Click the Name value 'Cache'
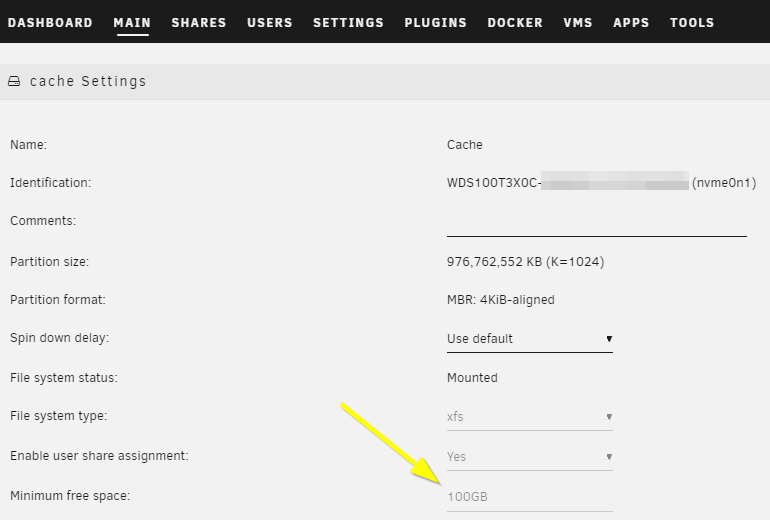Viewport: 770px width, 520px height. (x=465, y=145)
